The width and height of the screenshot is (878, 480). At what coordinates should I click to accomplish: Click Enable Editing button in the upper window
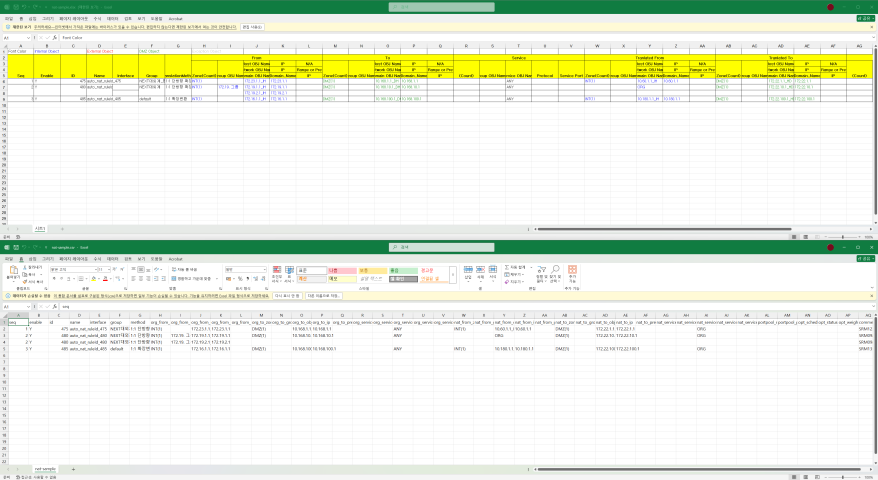click(252, 27)
